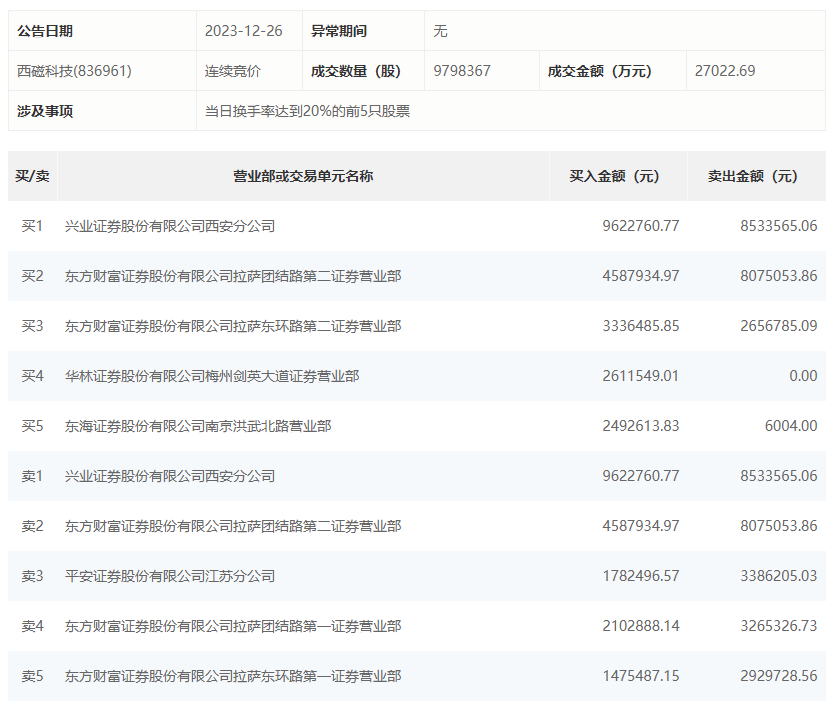Click the 买5 row label

pyautogui.click(x=32, y=426)
